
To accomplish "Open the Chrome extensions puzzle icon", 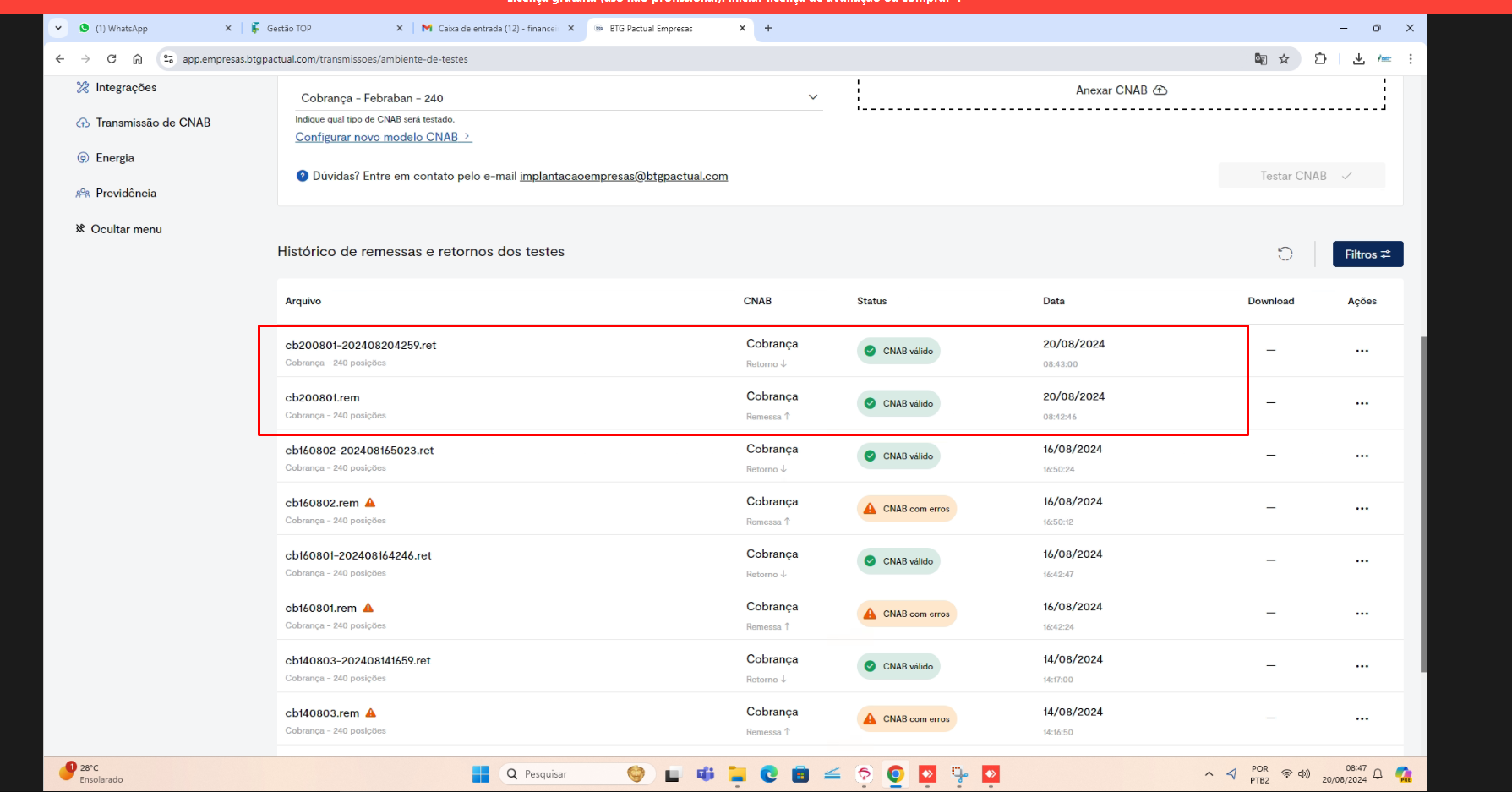I will pos(1320,59).
